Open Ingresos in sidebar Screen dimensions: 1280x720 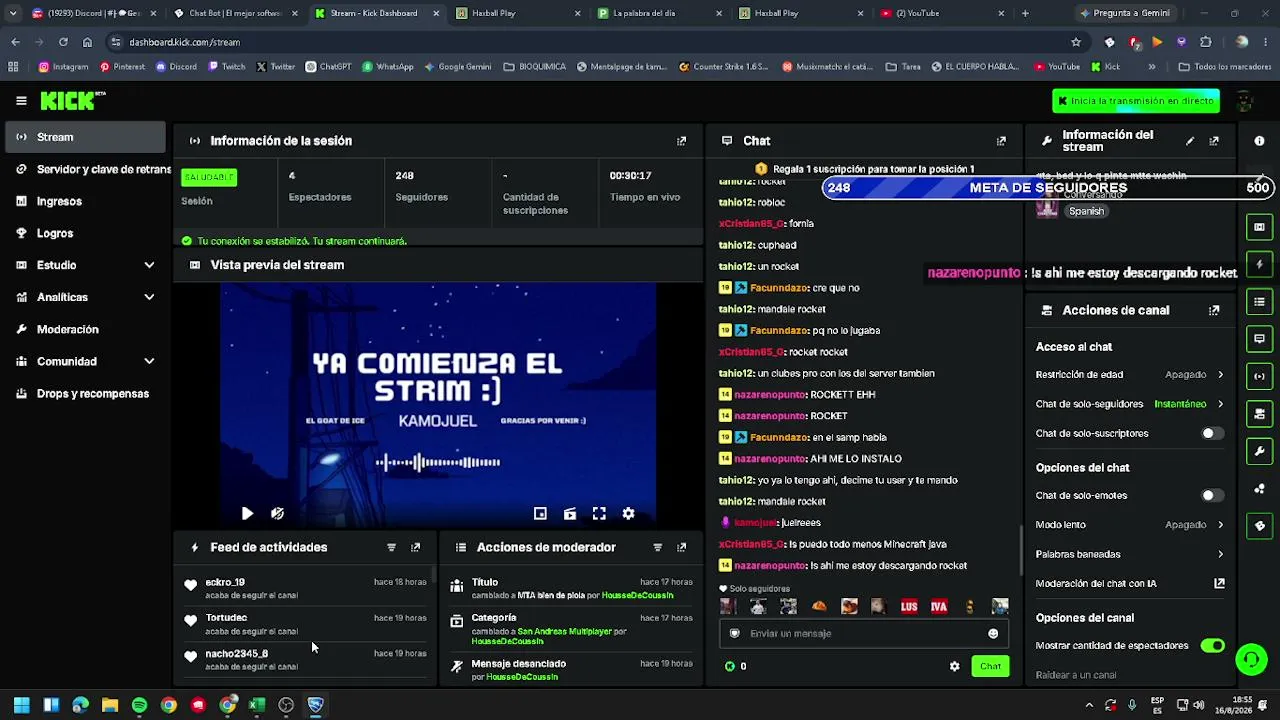coord(86,201)
